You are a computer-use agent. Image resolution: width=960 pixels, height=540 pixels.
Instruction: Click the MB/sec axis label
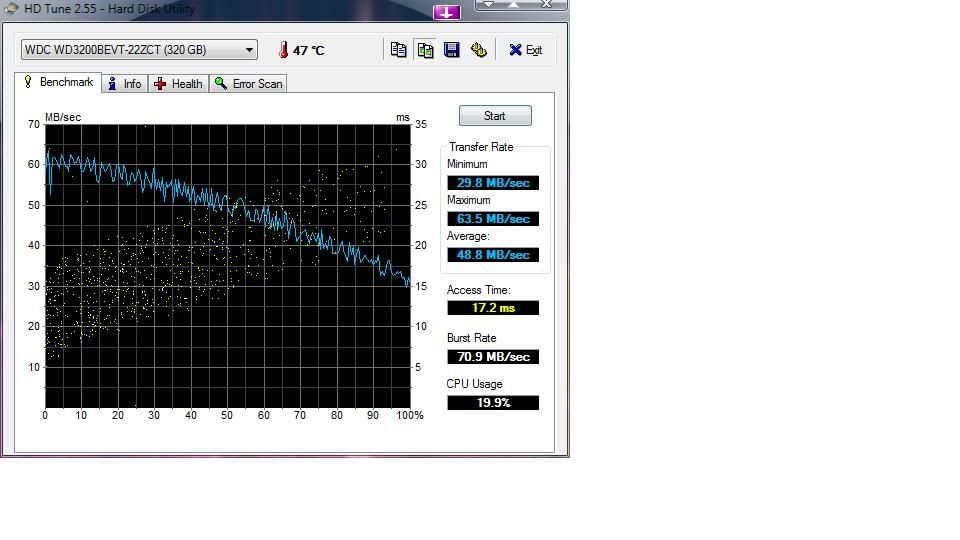click(x=63, y=117)
